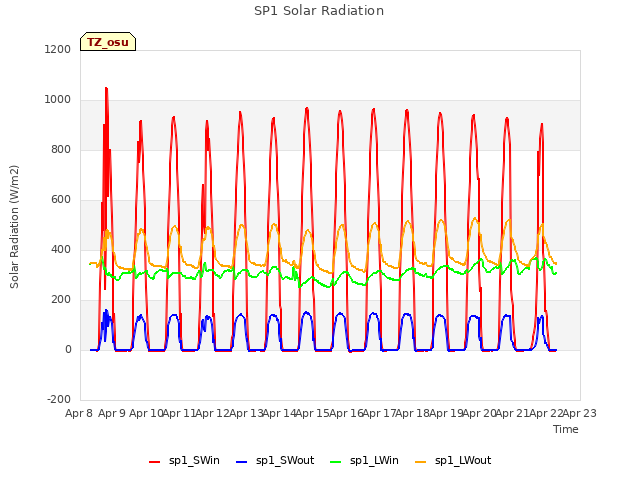Click the Solar Radiation (W/m2) axis label
This screenshot has height=480, width=640.
pyautogui.click(x=14, y=227)
